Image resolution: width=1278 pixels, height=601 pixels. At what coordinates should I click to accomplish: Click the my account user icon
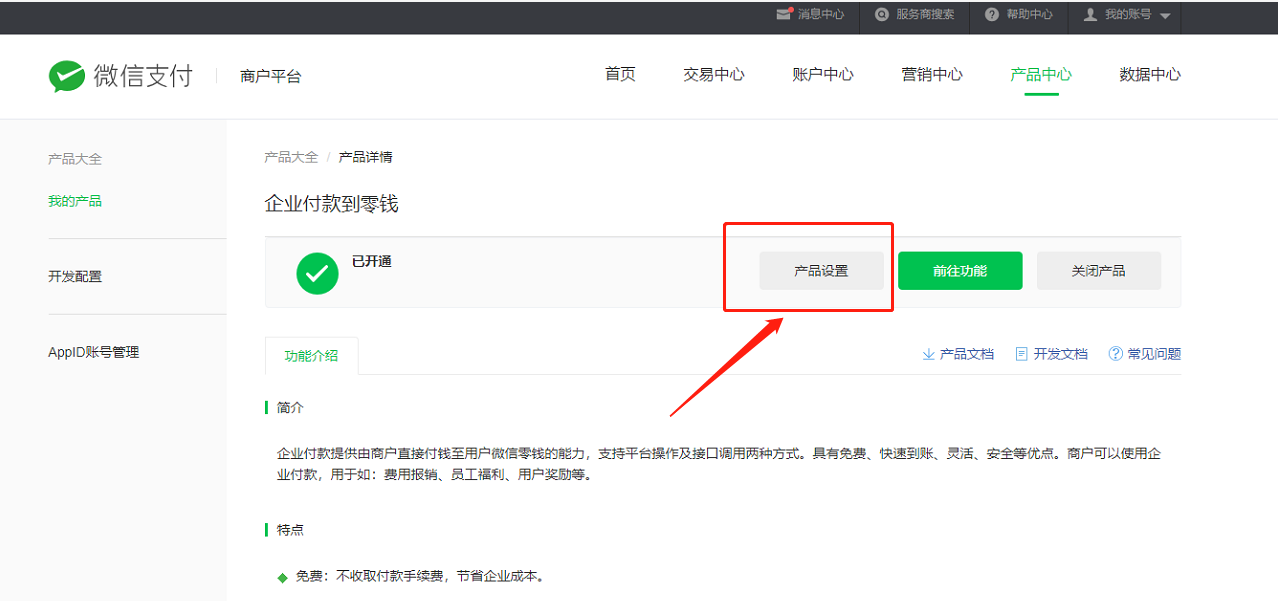click(1090, 14)
